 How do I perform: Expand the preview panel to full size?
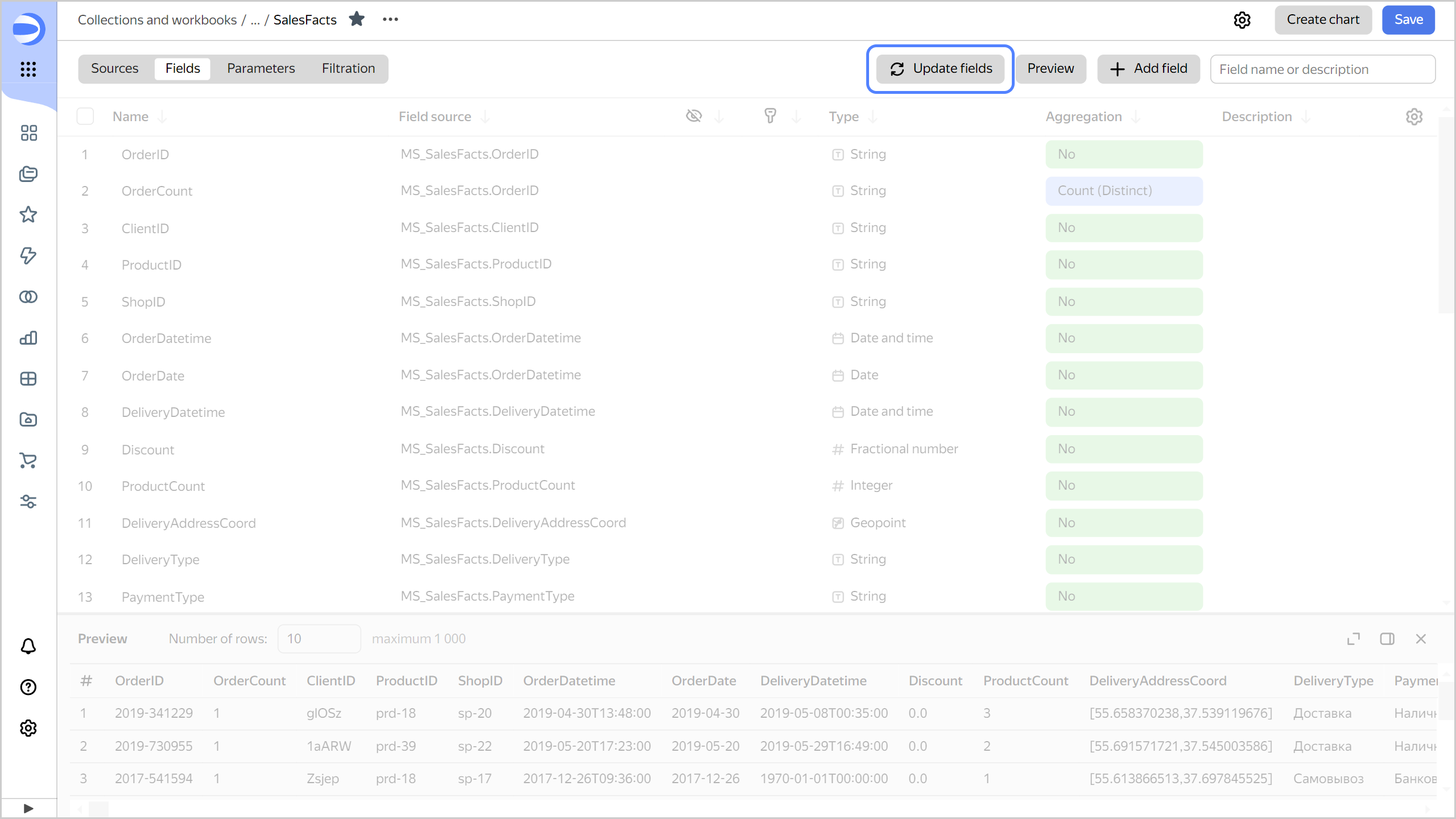point(1353,639)
